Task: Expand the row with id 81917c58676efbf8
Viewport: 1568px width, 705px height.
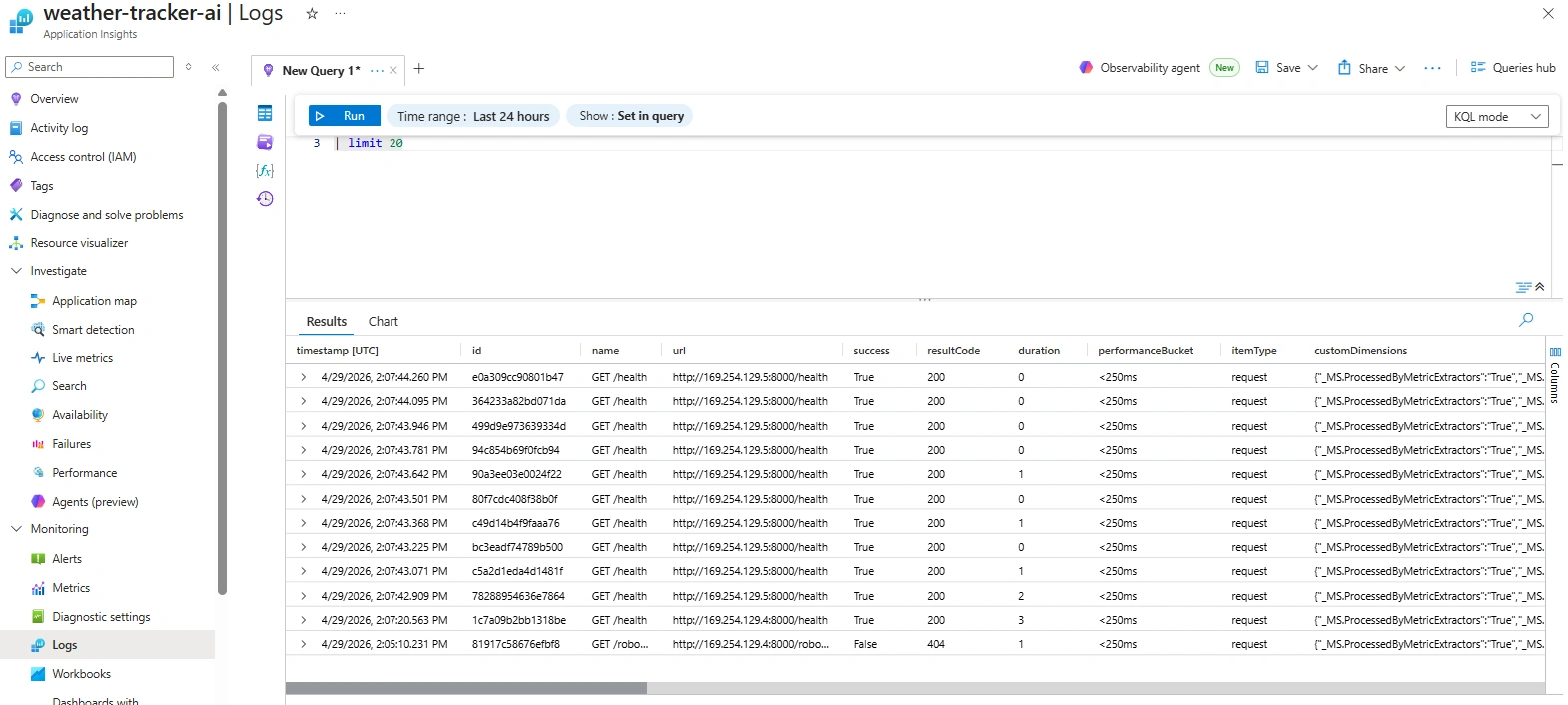Action: coord(304,644)
